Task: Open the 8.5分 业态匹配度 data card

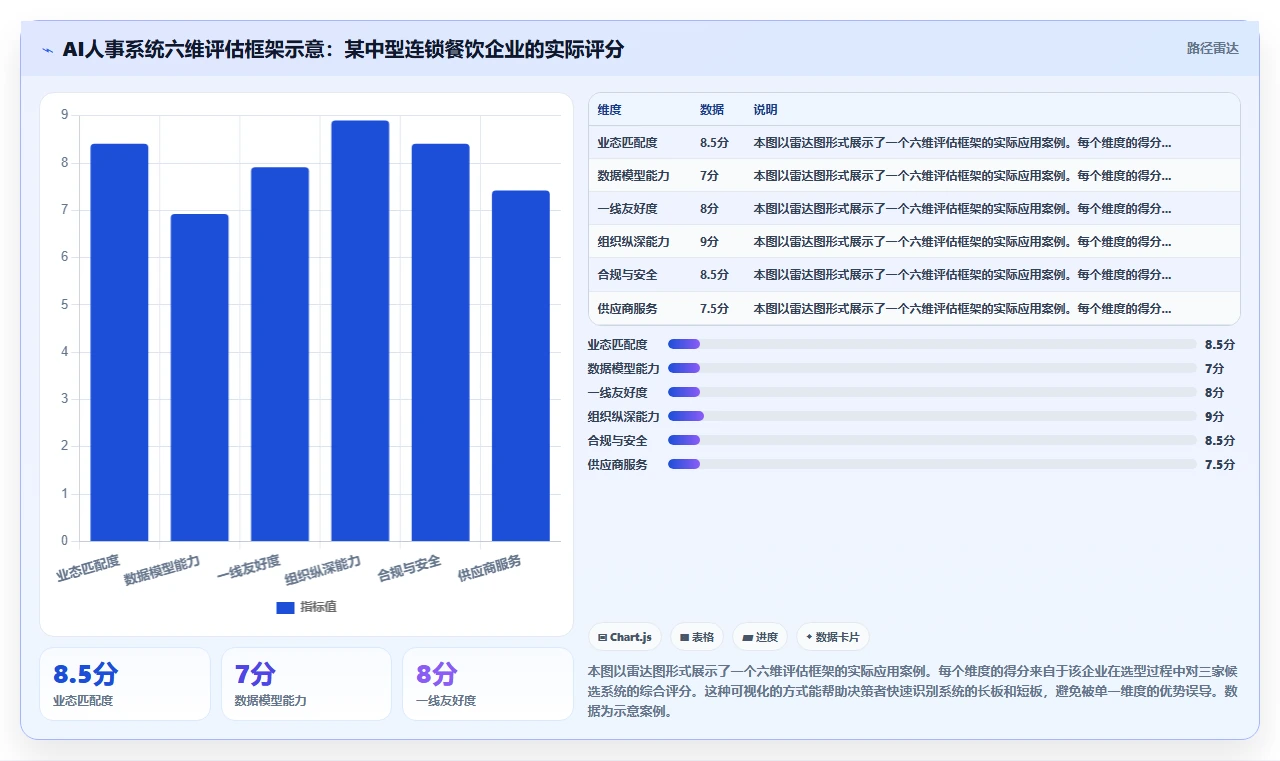Action: (125, 684)
